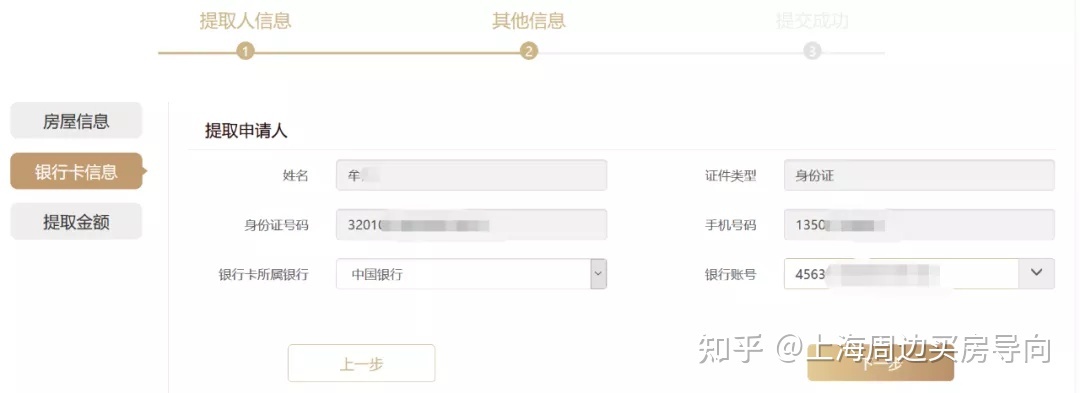The image size is (1080, 393).
Task: Select the 其他信息 step label
Action: pos(528,21)
